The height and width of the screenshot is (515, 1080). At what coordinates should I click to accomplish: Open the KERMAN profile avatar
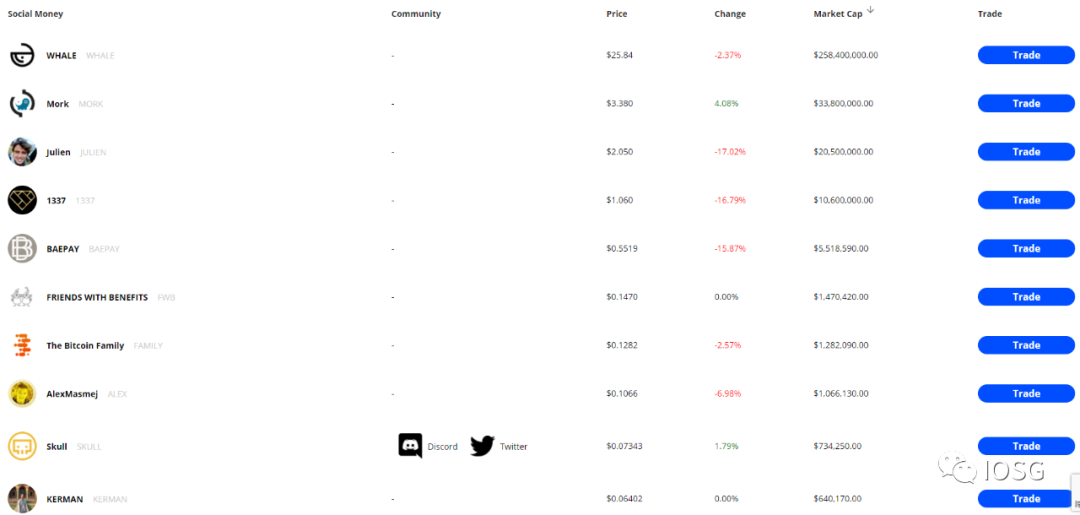[x=22, y=498]
